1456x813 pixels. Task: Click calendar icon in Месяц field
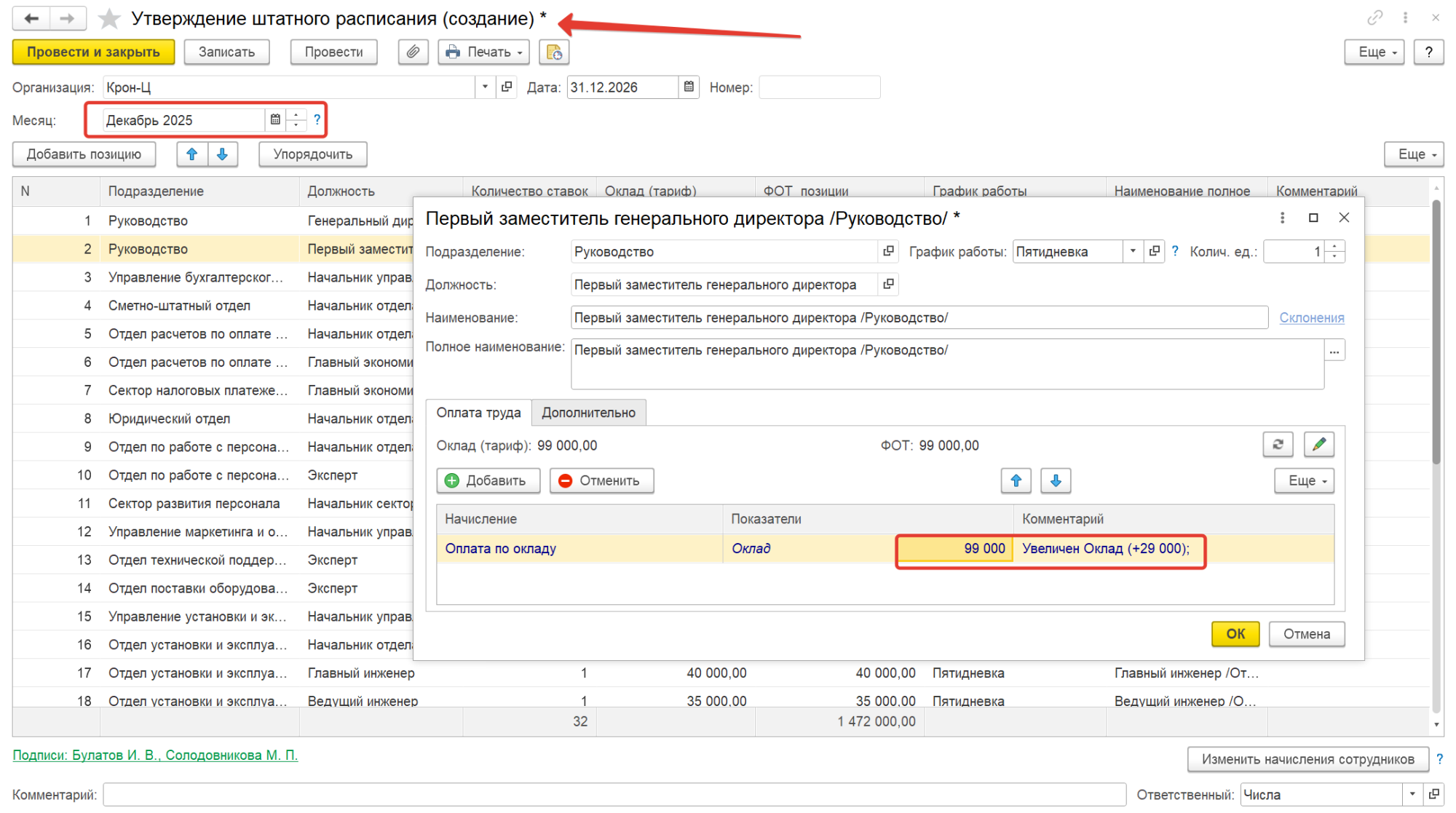[275, 120]
